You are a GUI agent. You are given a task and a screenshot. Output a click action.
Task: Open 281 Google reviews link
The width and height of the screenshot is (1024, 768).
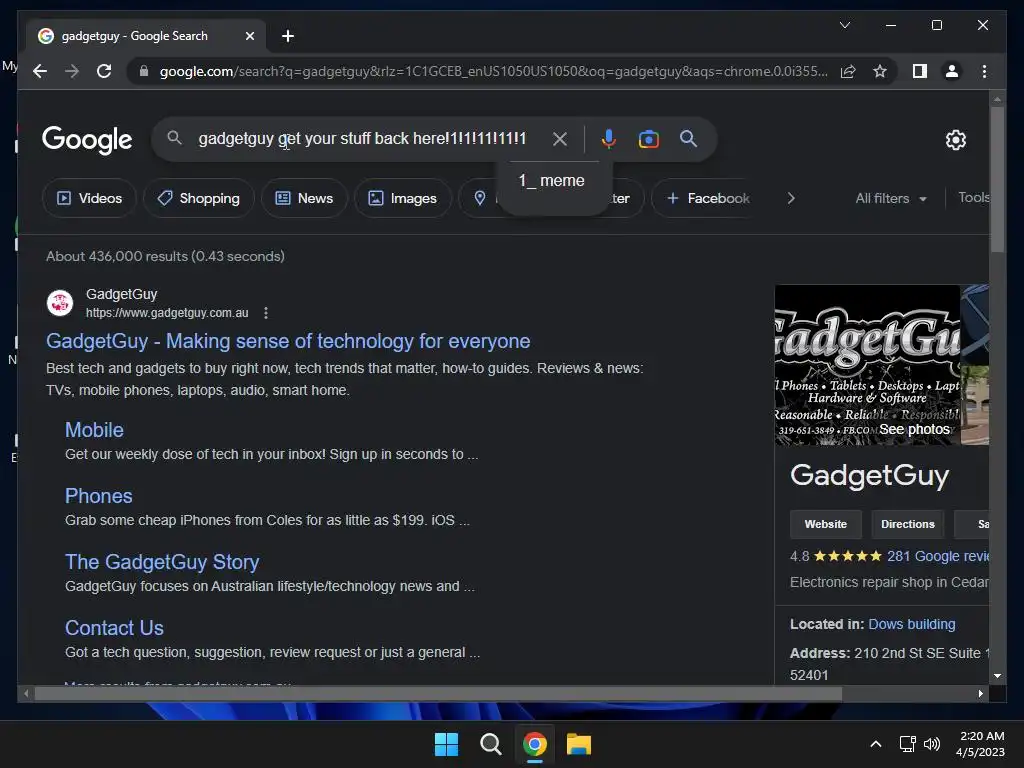point(938,556)
